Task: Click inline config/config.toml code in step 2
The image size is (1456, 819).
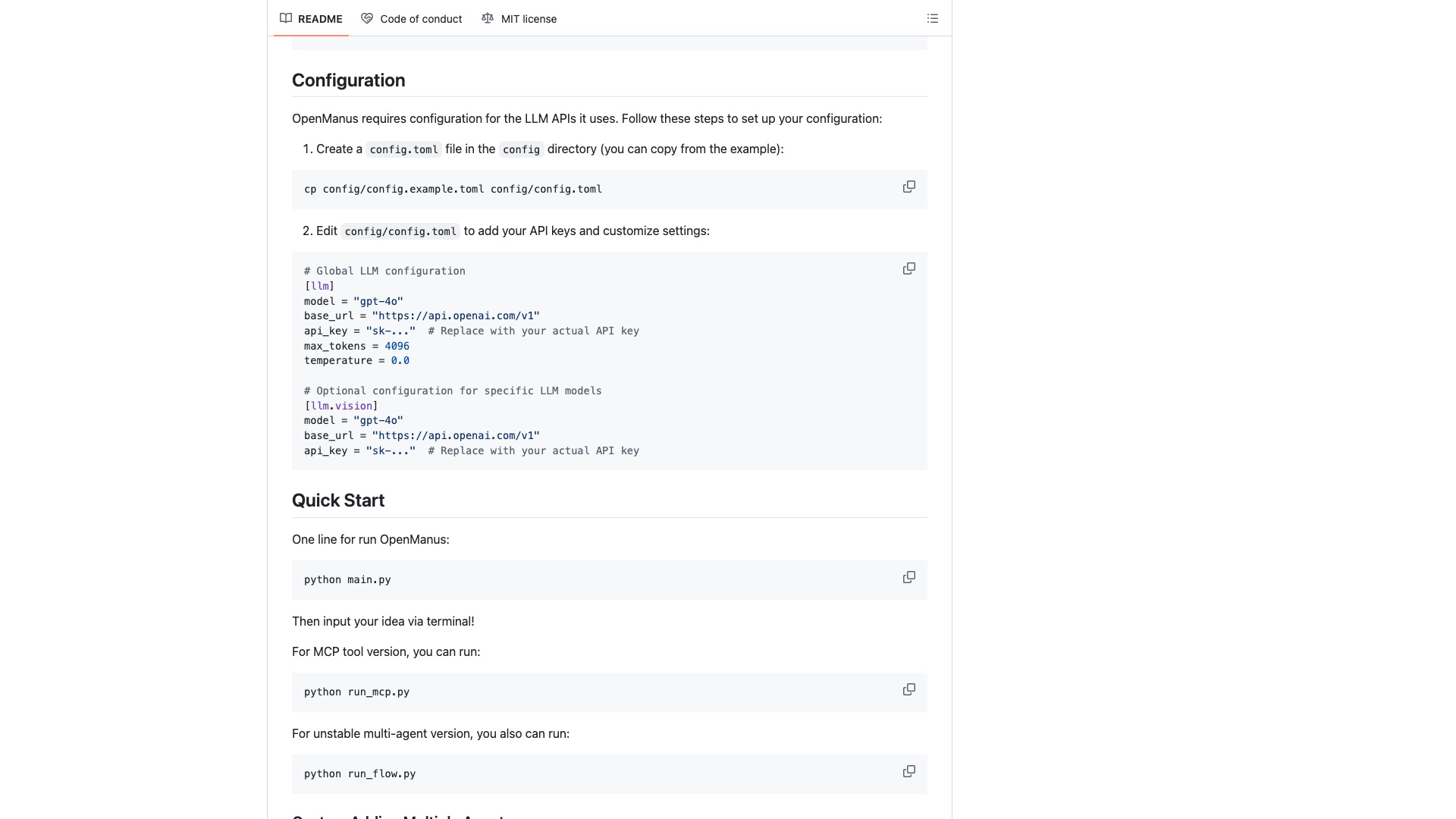Action: 400,231
